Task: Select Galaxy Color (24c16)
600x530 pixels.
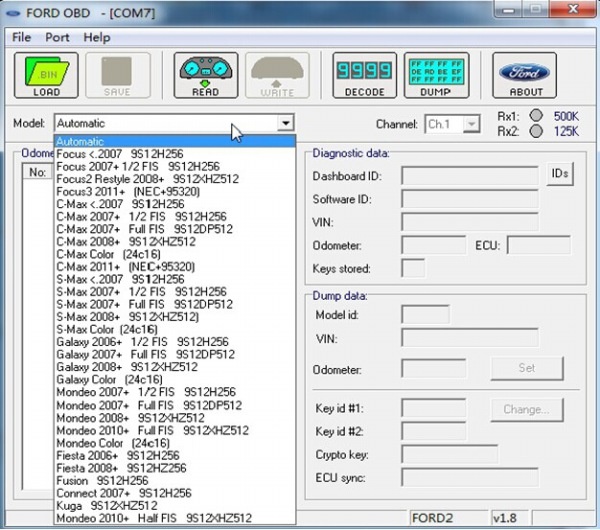Action: pos(175,379)
